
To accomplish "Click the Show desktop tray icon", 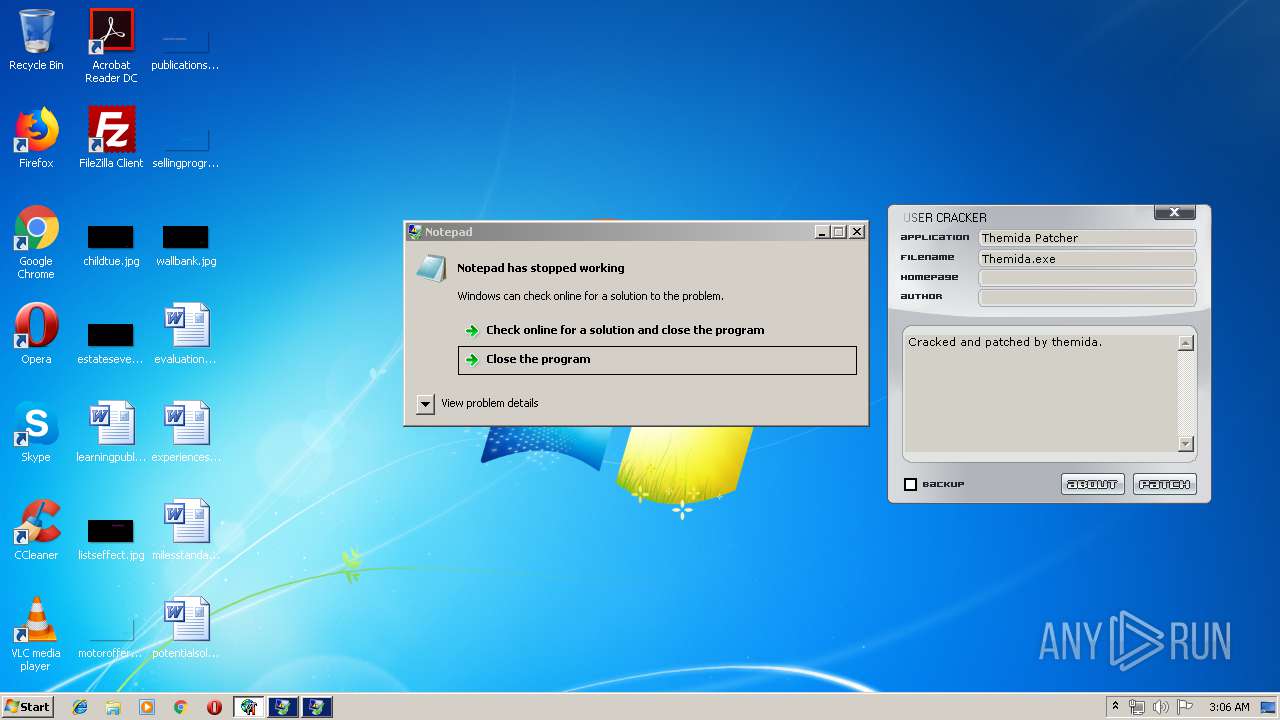I will click(1269, 707).
